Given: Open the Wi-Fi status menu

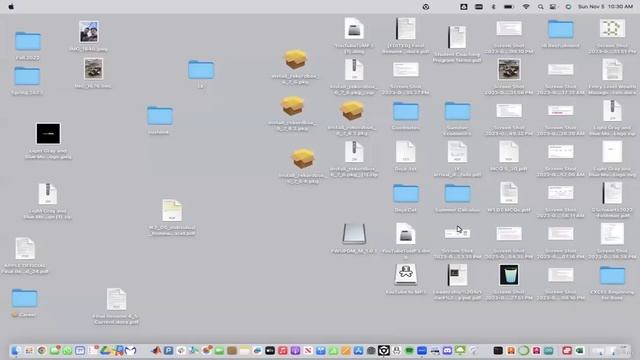Looking at the screenshot, I should click(x=526, y=7).
